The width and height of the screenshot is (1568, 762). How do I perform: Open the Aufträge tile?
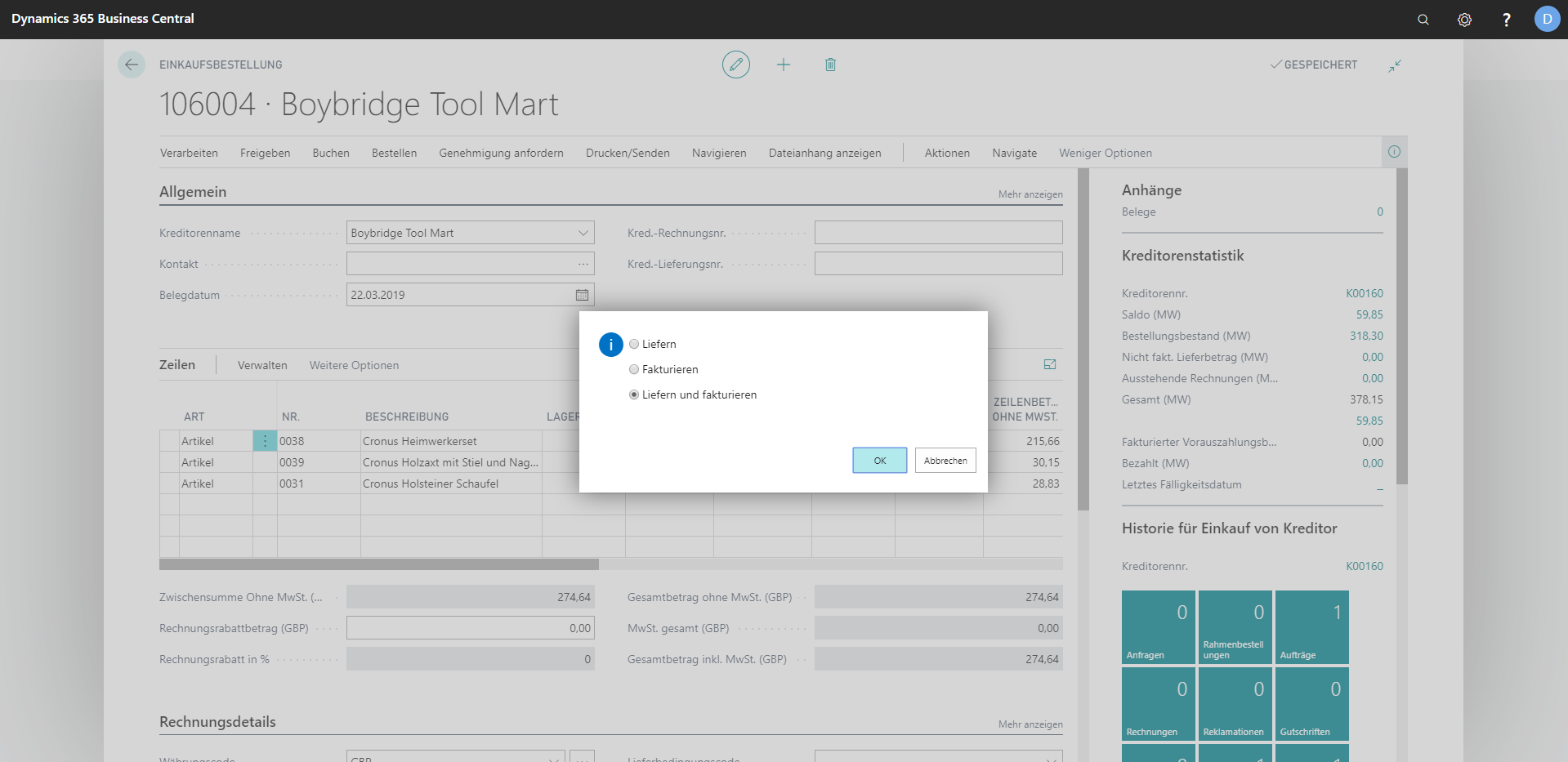coord(1311,627)
